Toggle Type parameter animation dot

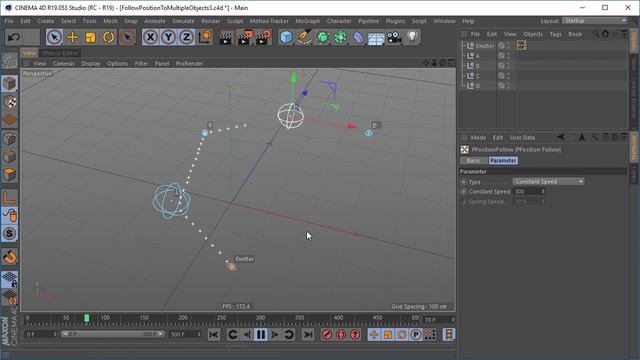[463, 182]
